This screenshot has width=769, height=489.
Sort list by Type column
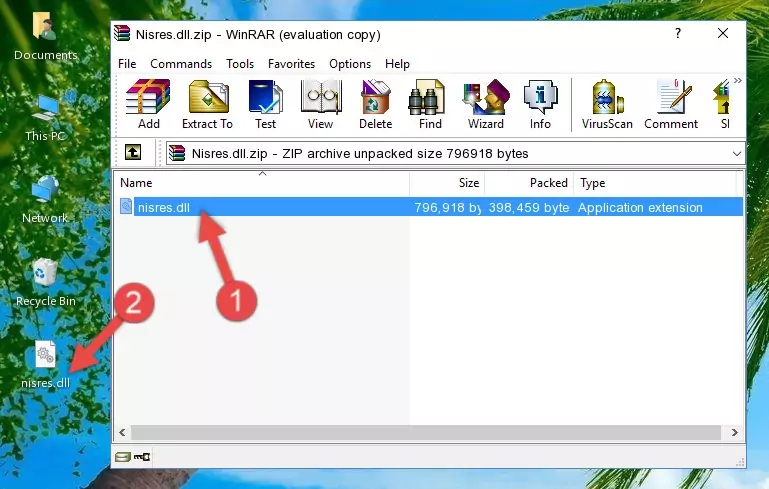pyautogui.click(x=655, y=183)
